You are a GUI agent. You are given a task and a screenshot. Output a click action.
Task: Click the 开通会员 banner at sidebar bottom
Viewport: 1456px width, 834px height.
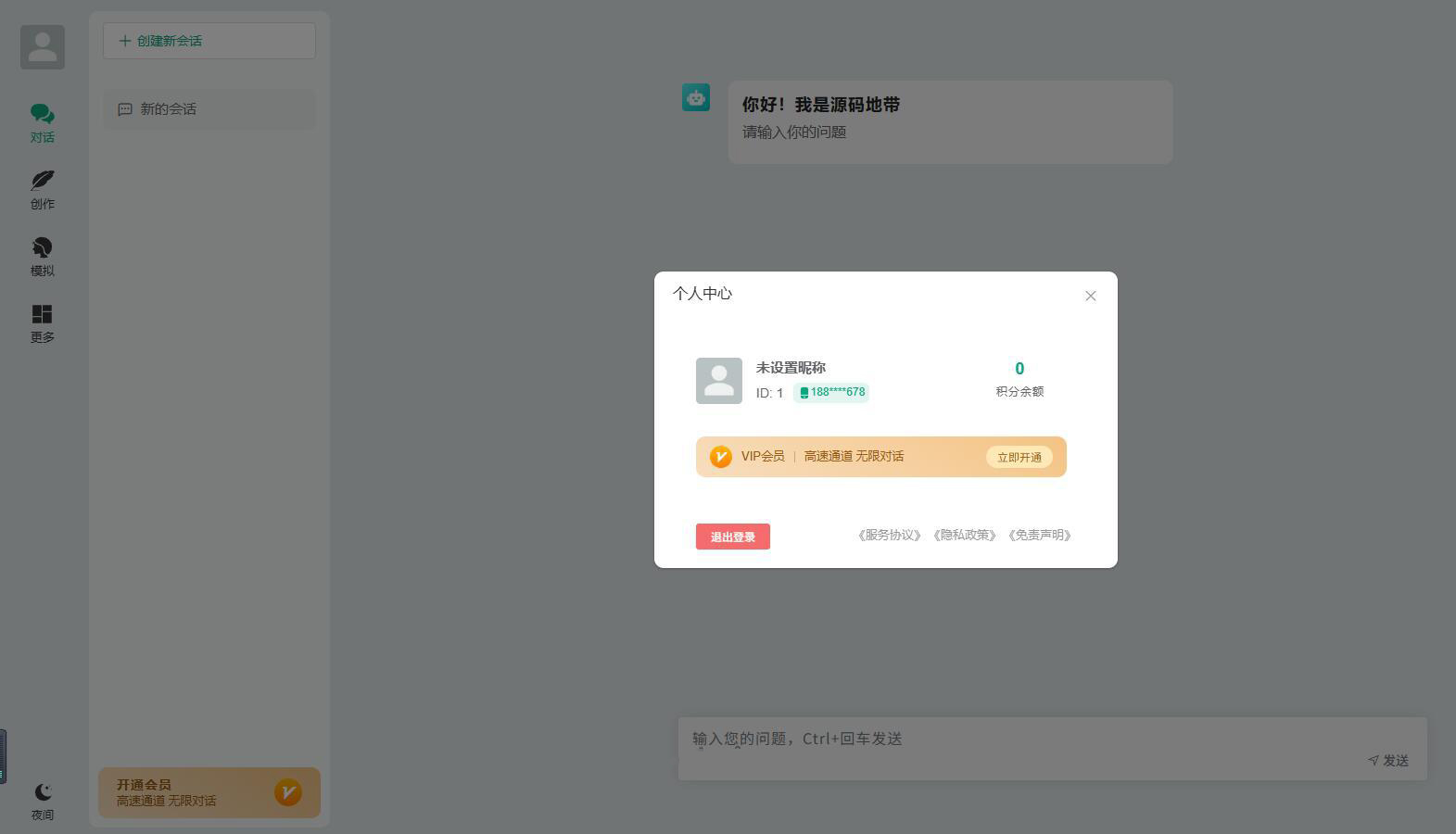209,792
